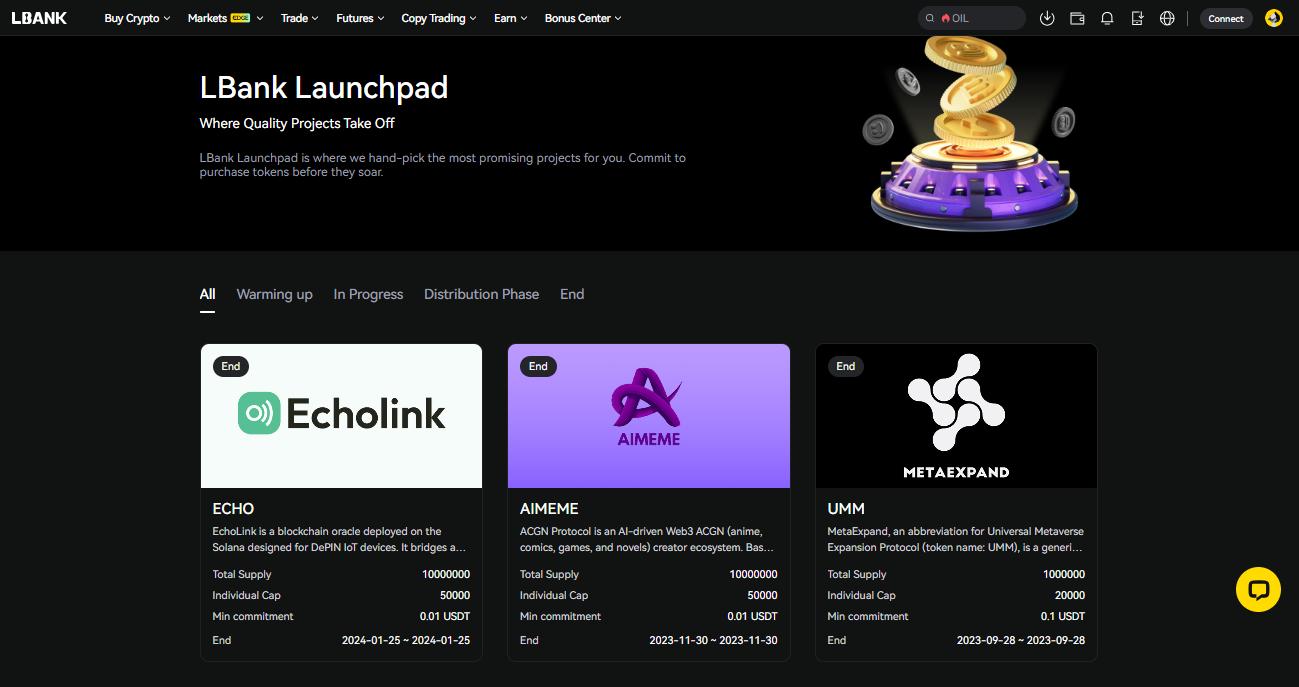This screenshot has width=1299, height=687.
Task: Click the yellow account avatar icon
Action: click(x=1273, y=18)
